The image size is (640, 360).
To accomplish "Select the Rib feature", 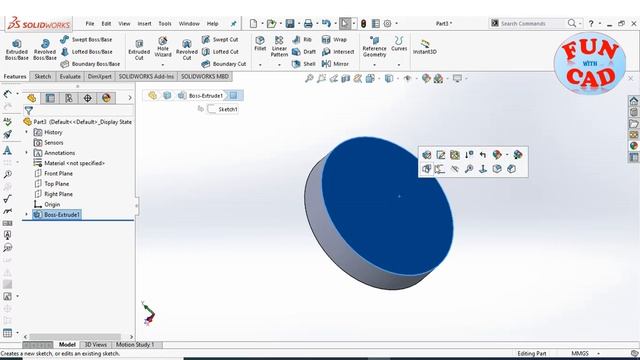I will click(302, 40).
